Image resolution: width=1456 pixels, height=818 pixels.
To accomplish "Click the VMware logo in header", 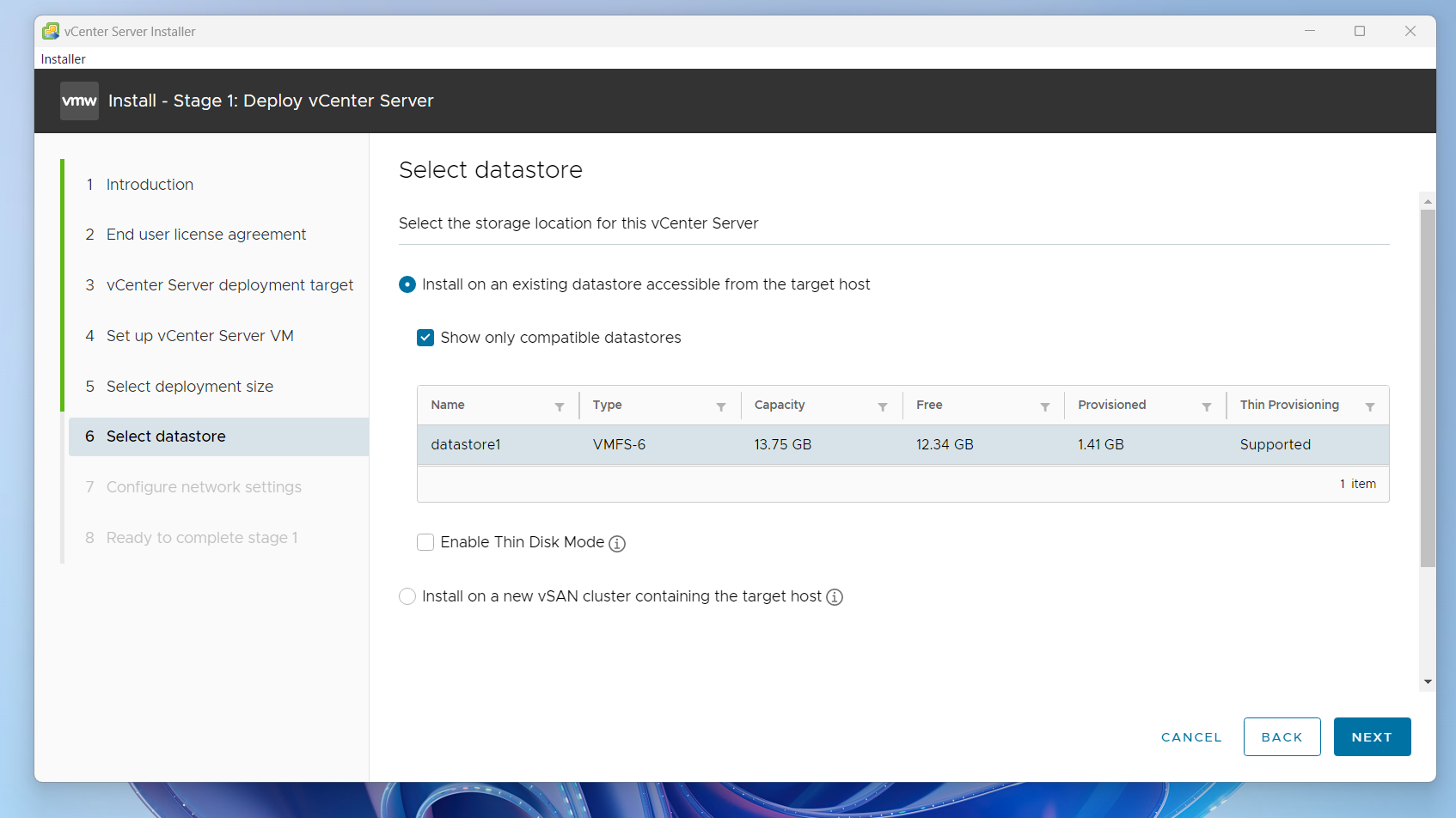I will pos(79,101).
